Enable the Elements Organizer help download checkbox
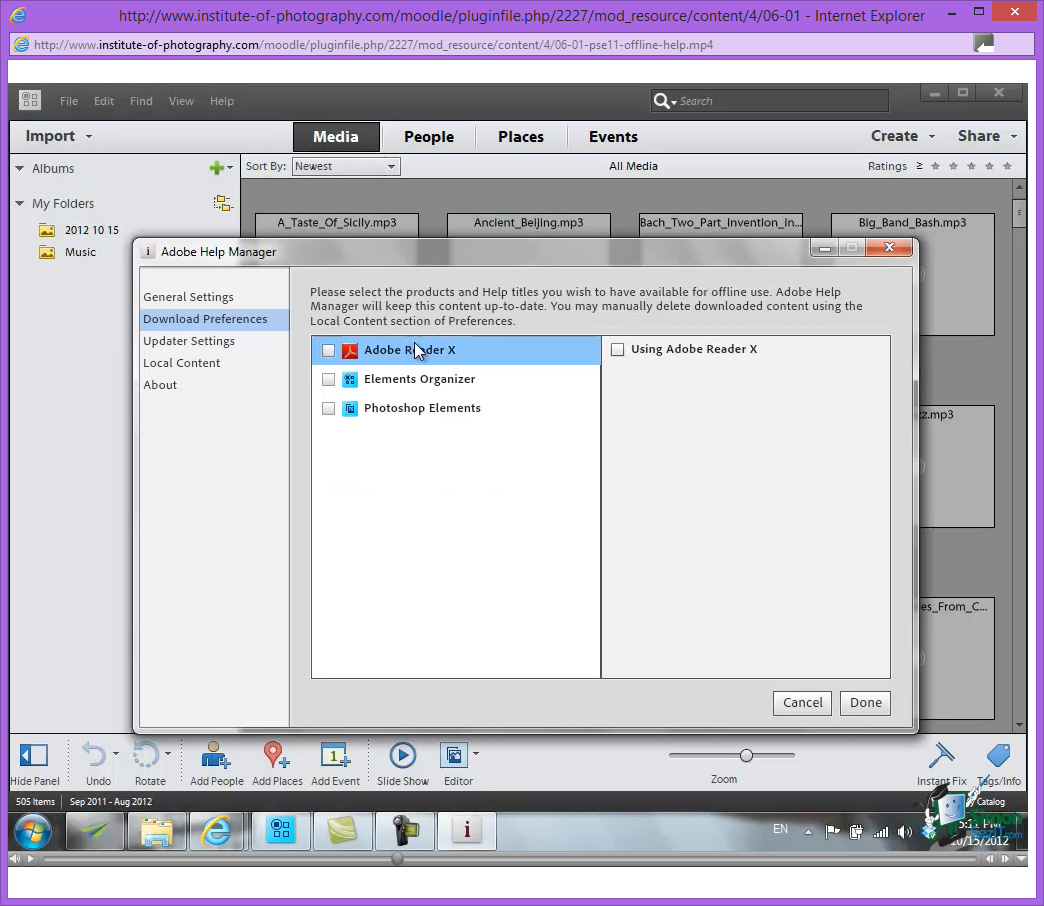1044x906 pixels. (x=328, y=380)
